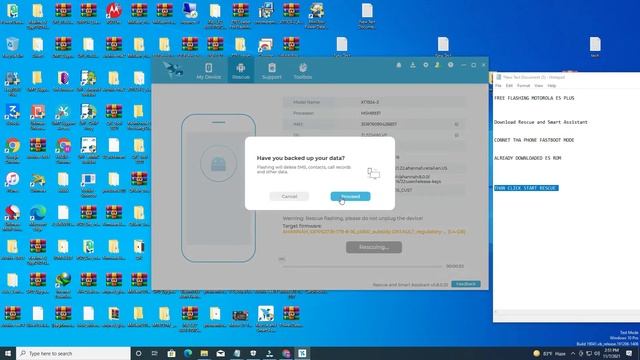The width and height of the screenshot is (640, 360).
Task: Click the taskbar search box
Action: pos(73,353)
